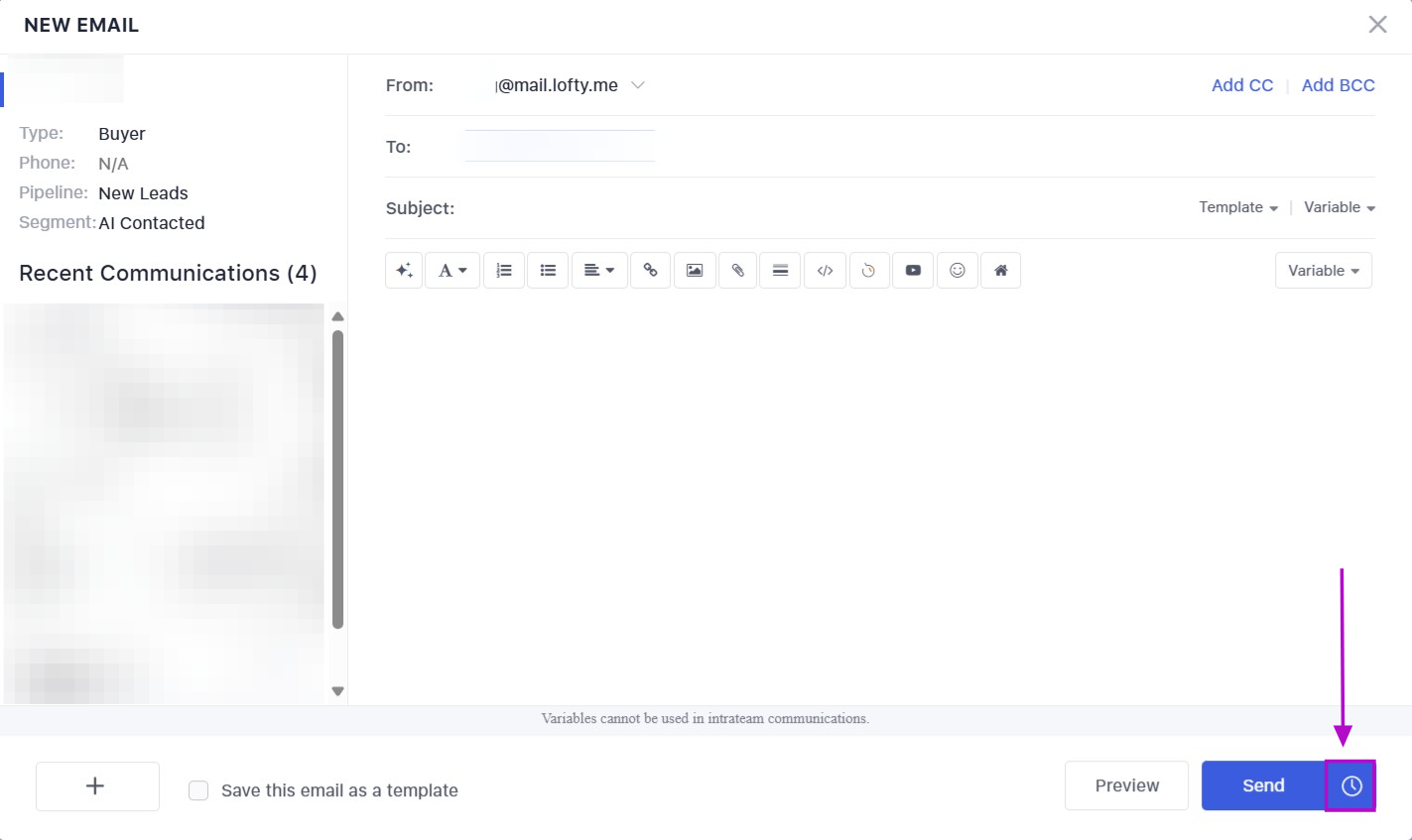Open the Template dropdown in the subject row
This screenshot has height=840, width=1412.
(x=1237, y=207)
